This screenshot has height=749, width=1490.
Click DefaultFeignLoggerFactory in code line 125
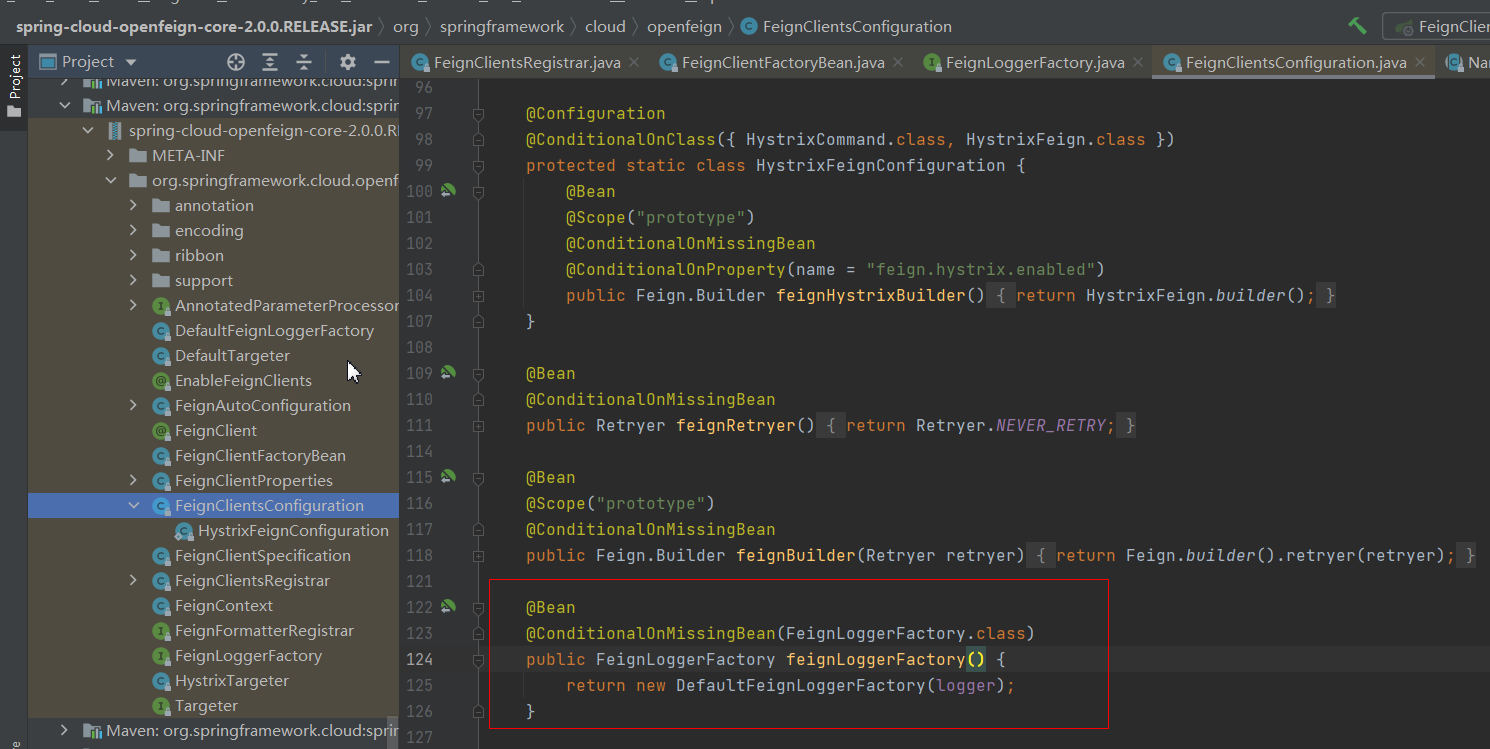click(801, 685)
